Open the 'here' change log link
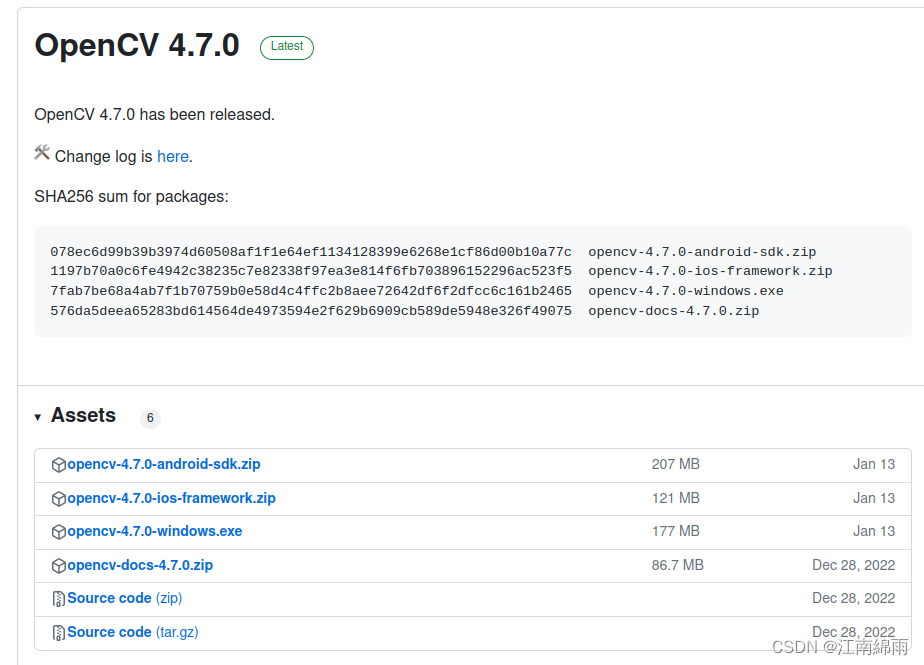The image size is (924, 665). (173, 156)
